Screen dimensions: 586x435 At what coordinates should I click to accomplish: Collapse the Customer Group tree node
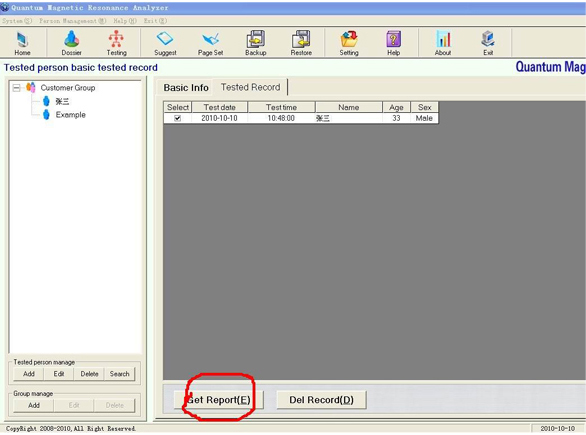coord(16,88)
